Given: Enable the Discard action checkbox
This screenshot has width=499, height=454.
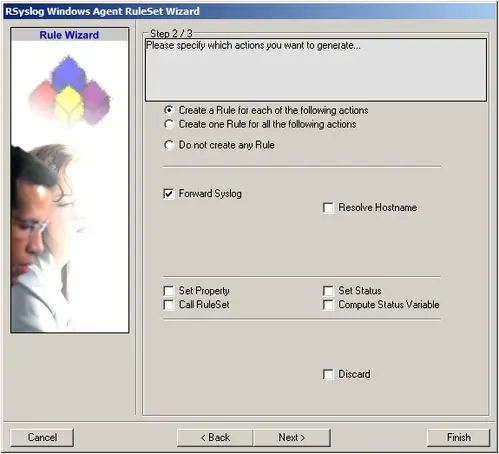Looking at the screenshot, I should point(328,374).
